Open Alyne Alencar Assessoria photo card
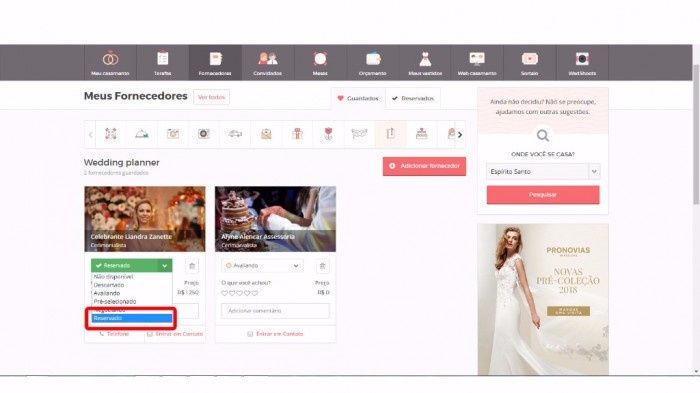Viewport: 700px width, 393px height. pos(275,219)
